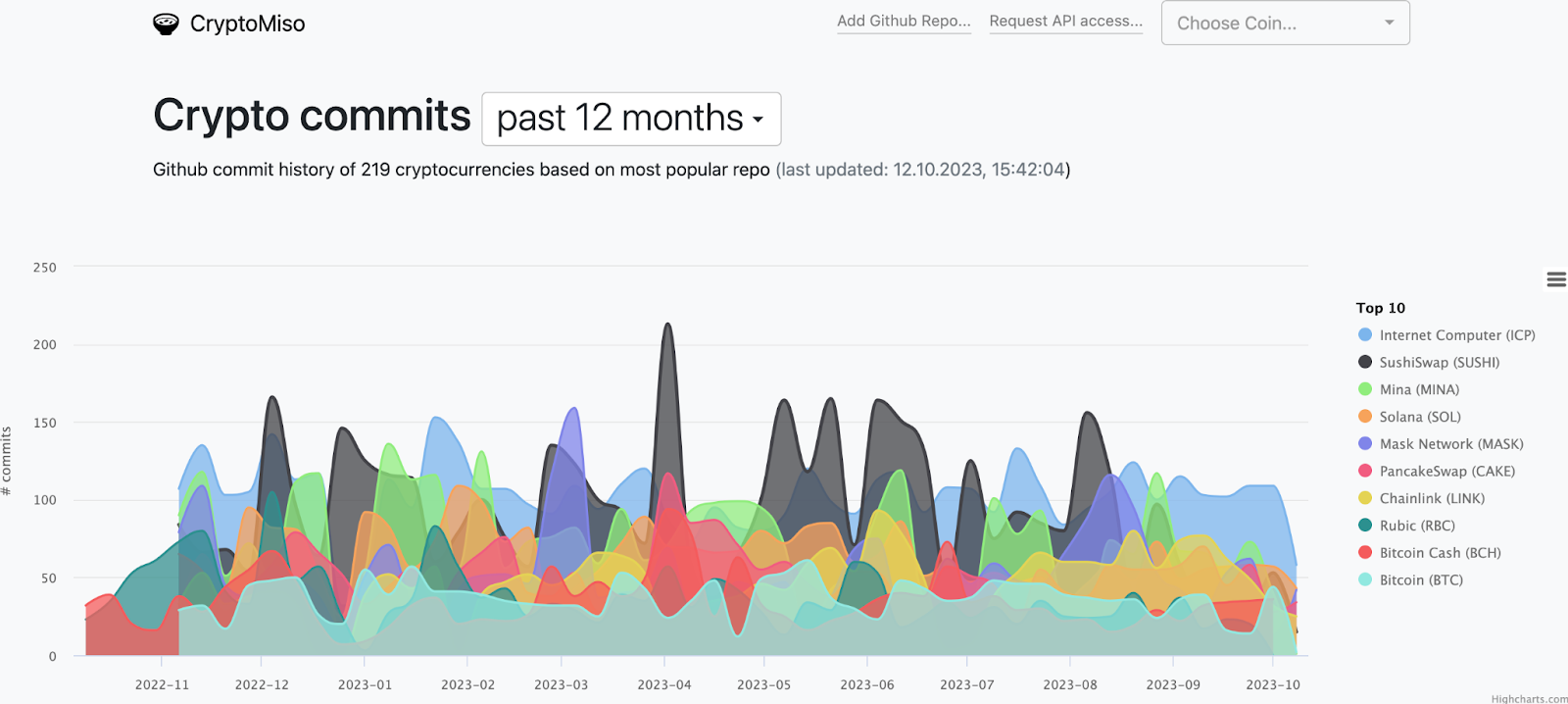Click the # commits y-axis title
This screenshot has width=1568, height=704.
pyautogui.click(x=7, y=461)
